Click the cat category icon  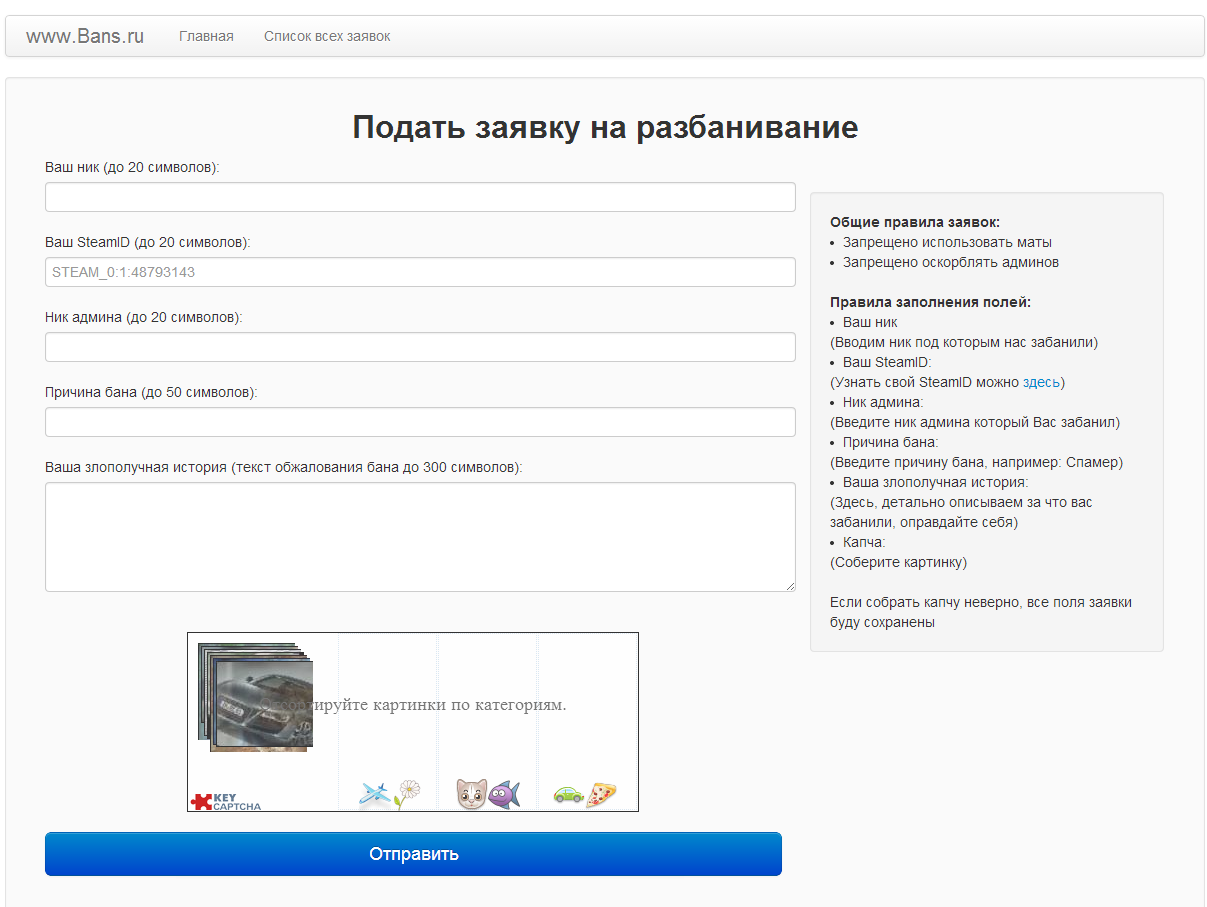point(471,794)
